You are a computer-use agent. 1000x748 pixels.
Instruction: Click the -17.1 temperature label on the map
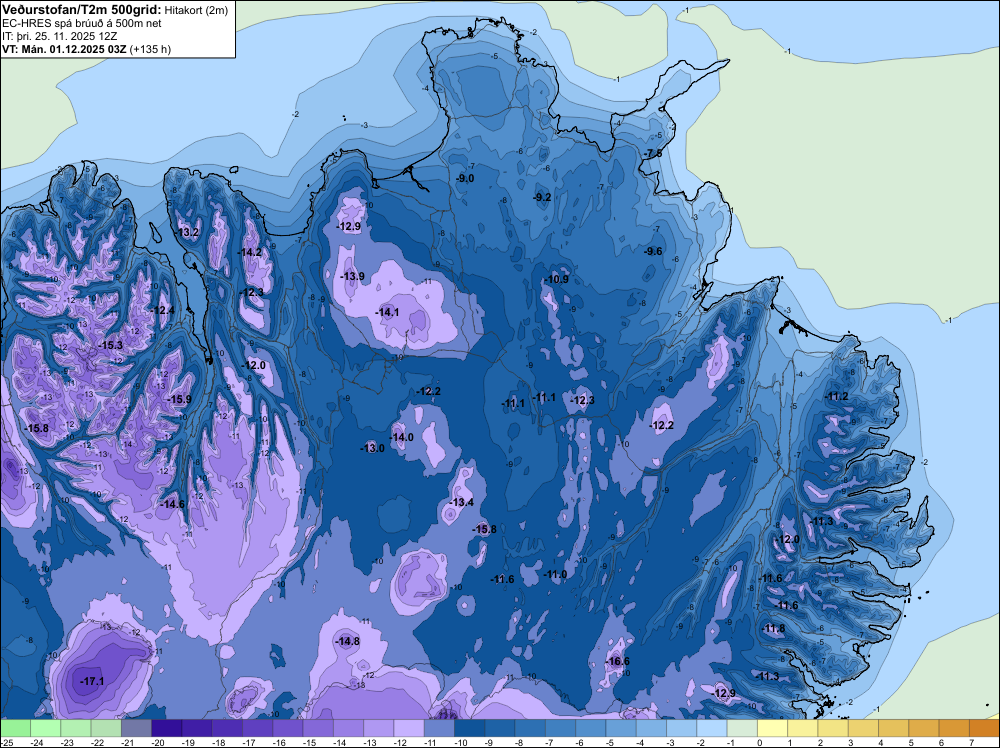click(x=92, y=681)
